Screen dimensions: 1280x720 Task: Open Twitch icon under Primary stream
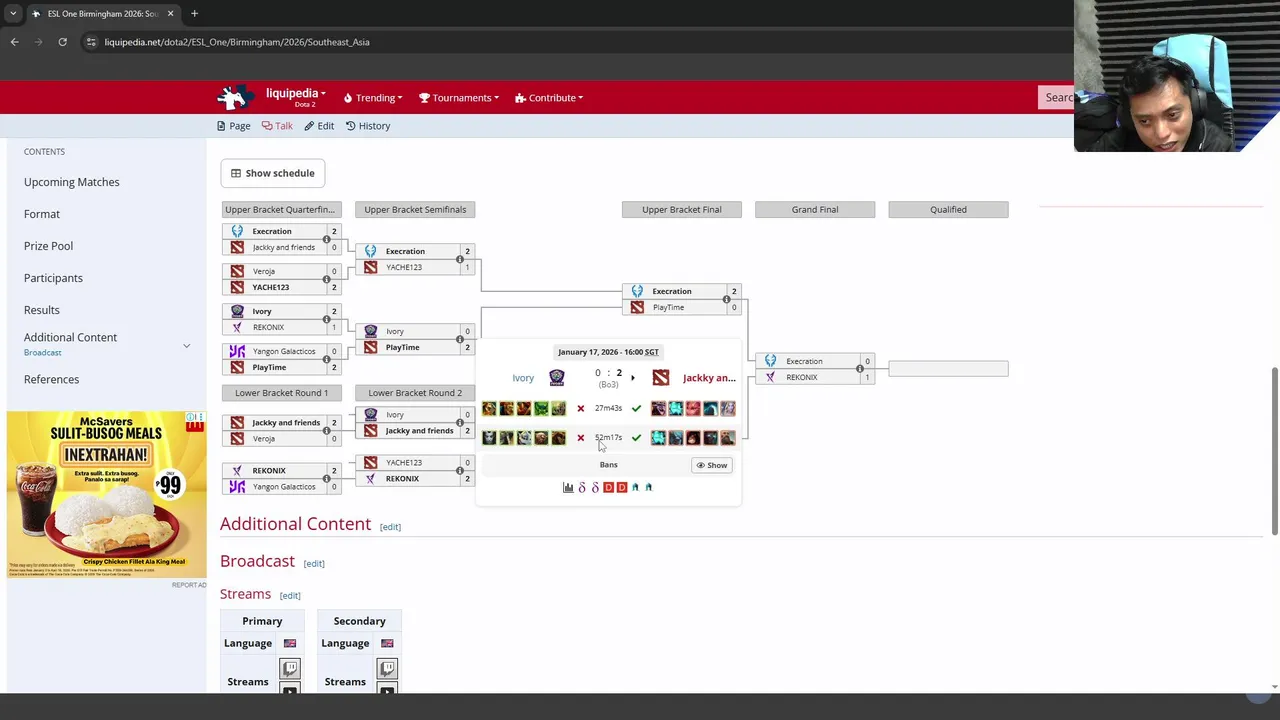pos(290,668)
